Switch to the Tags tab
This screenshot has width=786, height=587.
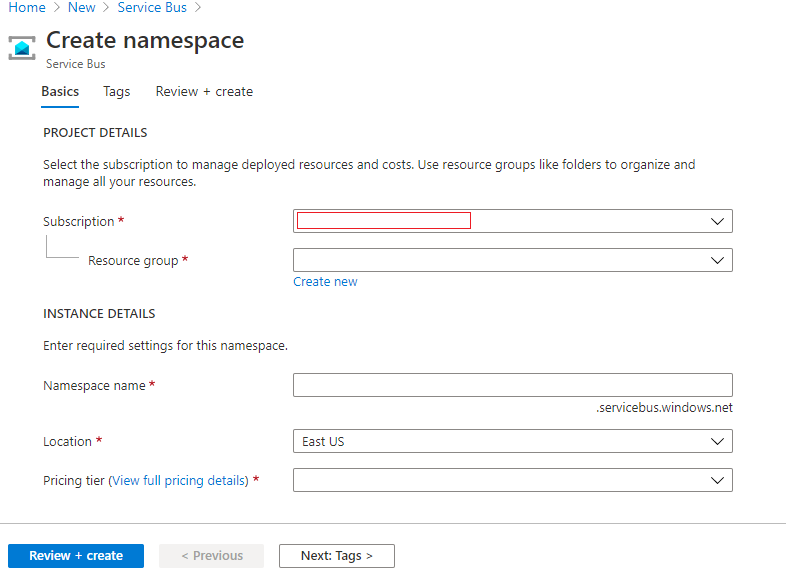(117, 91)
